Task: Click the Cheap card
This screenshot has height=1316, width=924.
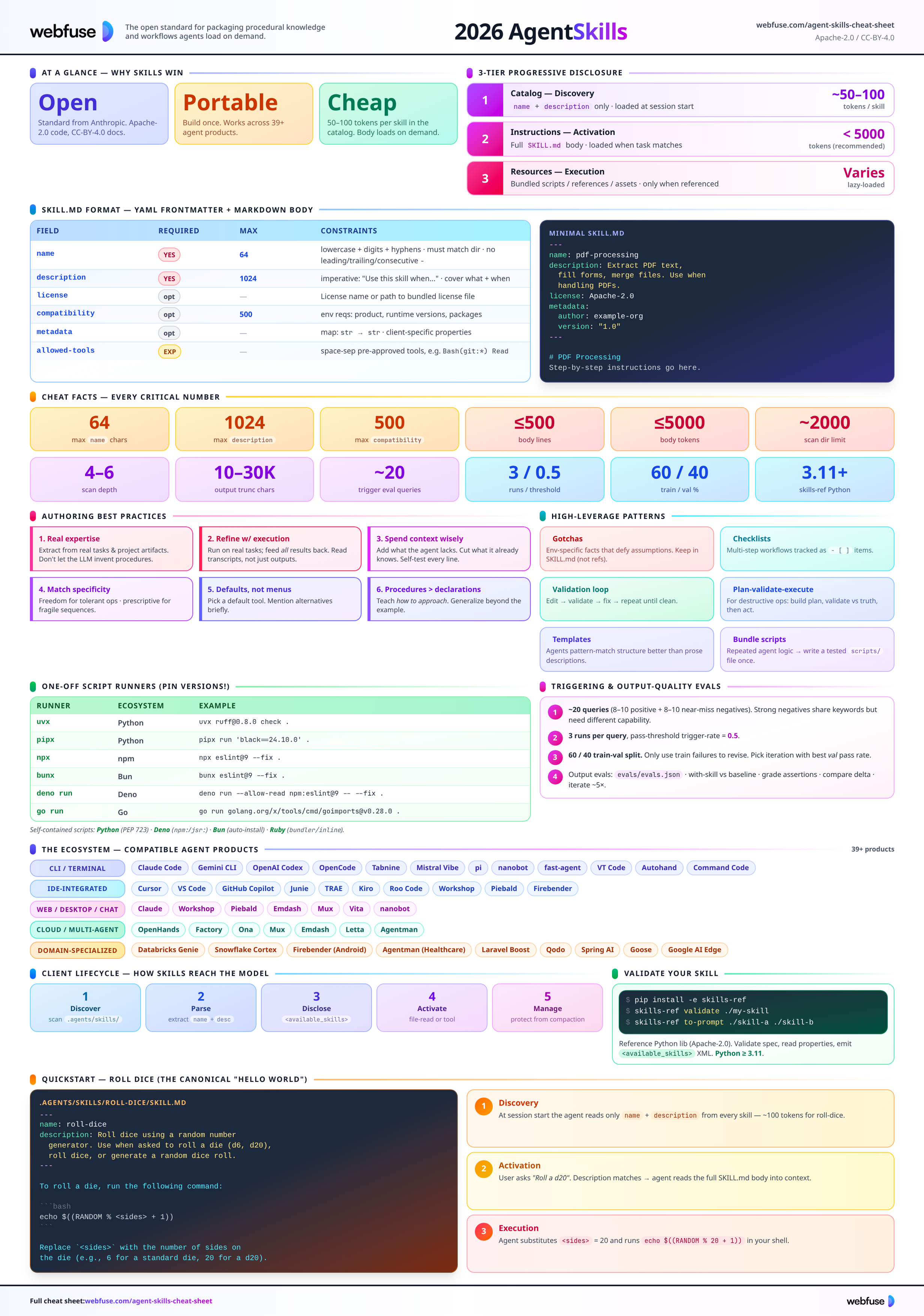Action: [x=388, y=114]
